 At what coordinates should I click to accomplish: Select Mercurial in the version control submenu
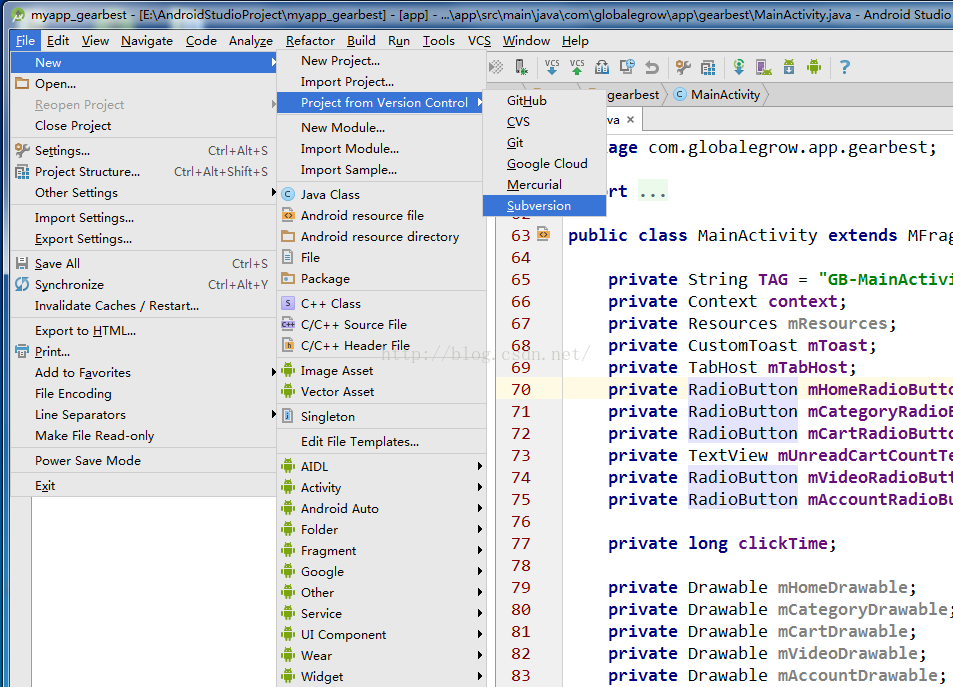(545, 184)
